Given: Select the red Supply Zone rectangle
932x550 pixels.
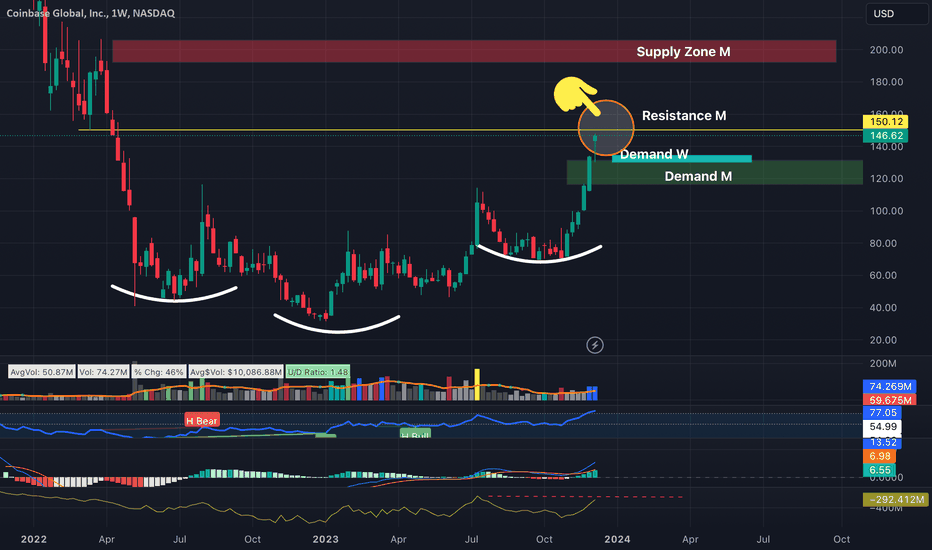Looking at the screenshot, I should coord(474,51).
